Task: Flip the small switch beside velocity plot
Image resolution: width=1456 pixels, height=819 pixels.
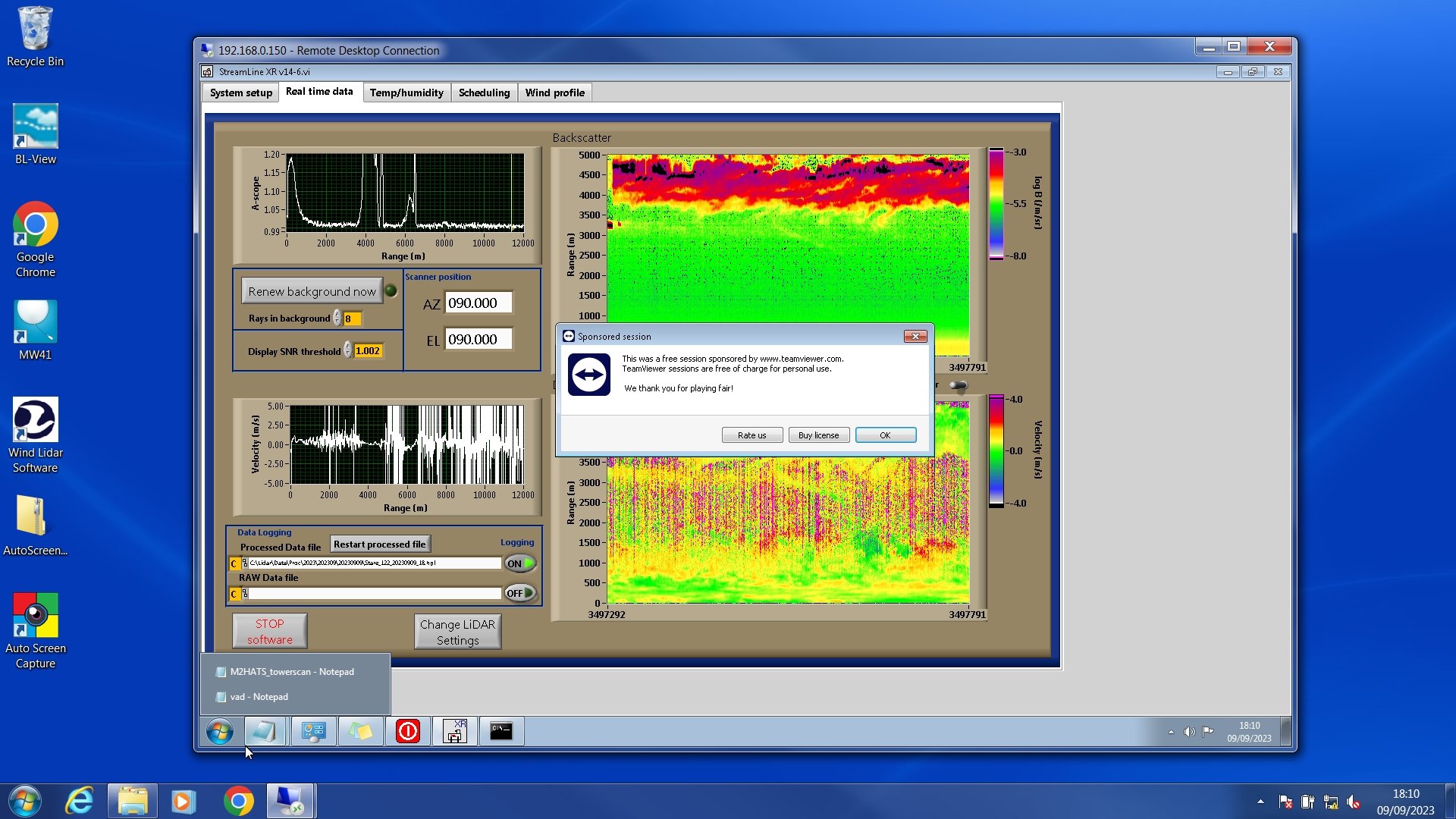Action: pos(959,386)
